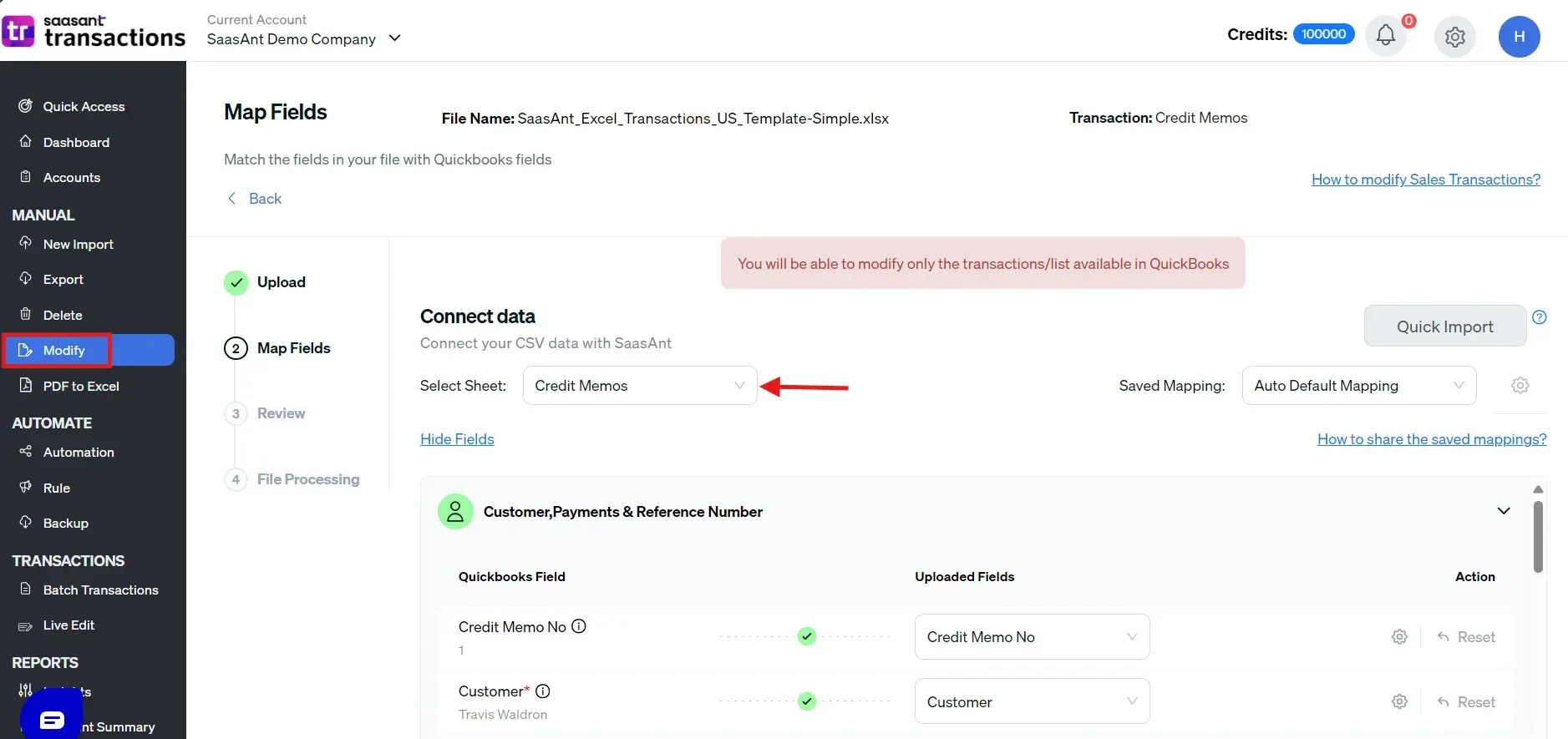Click the sample value Travis Waldron
The width and height of the screenshot is (1568, 739).
(503, 715)
